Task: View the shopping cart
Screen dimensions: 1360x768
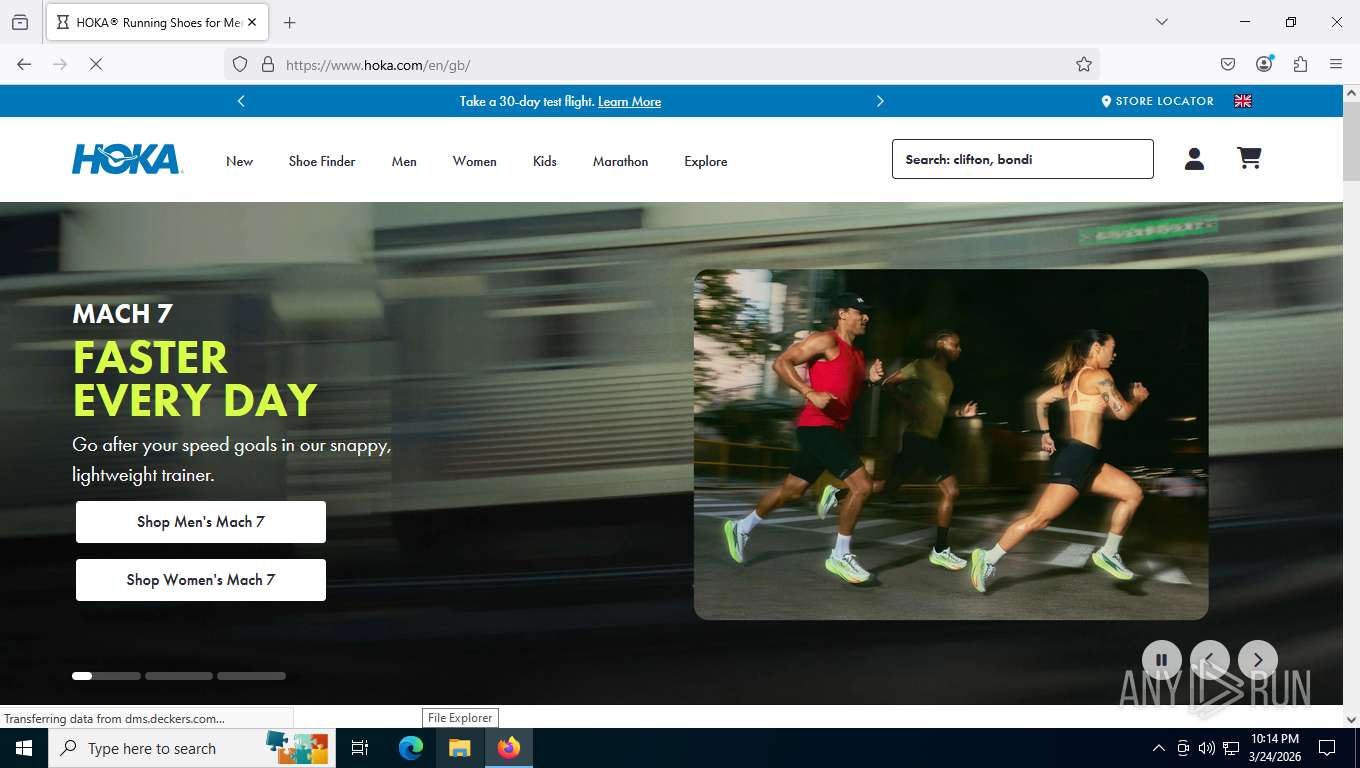Action: (x=1249, y=158)
